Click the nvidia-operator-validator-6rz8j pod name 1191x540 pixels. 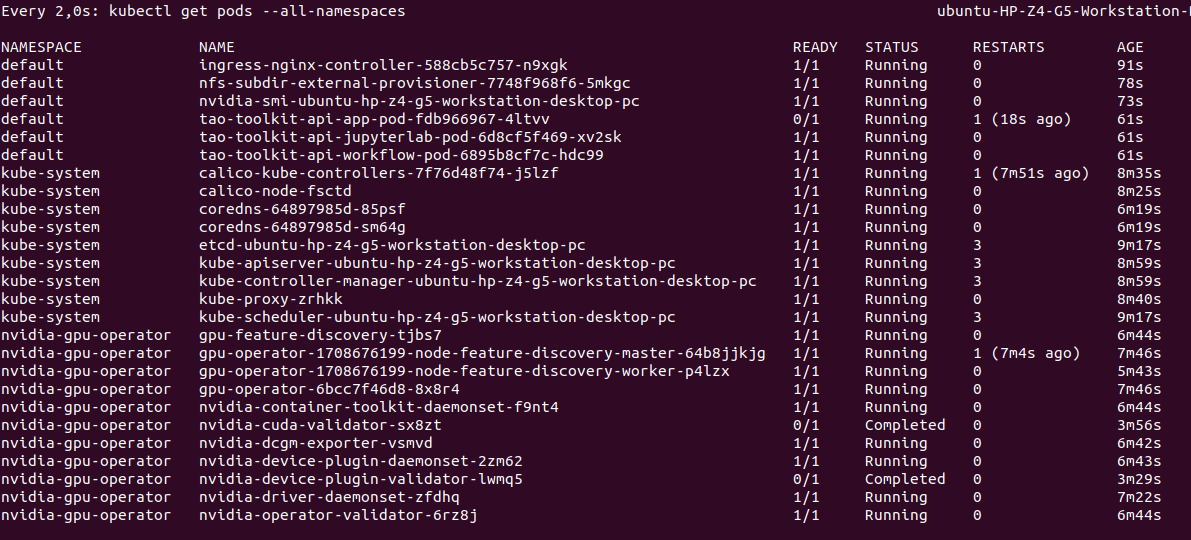(x=338, y=515)
